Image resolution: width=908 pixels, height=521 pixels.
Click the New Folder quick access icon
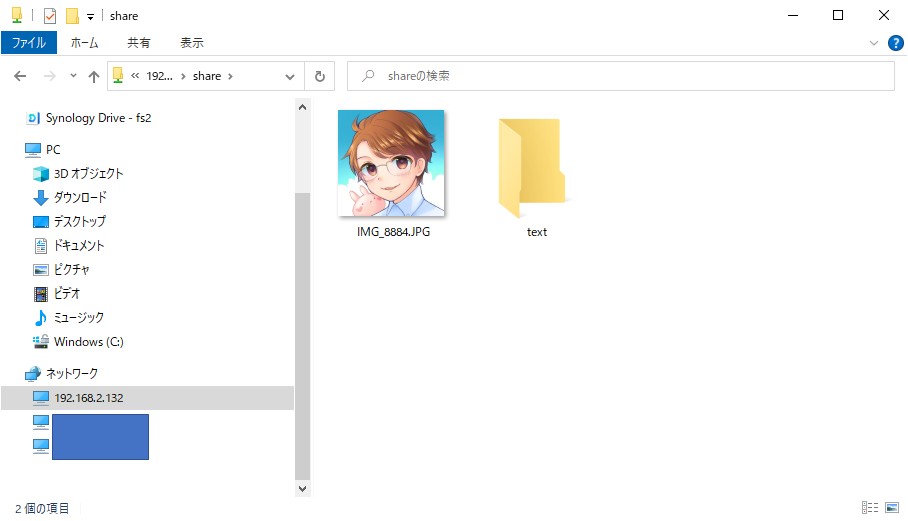click(x=72, y=16)
